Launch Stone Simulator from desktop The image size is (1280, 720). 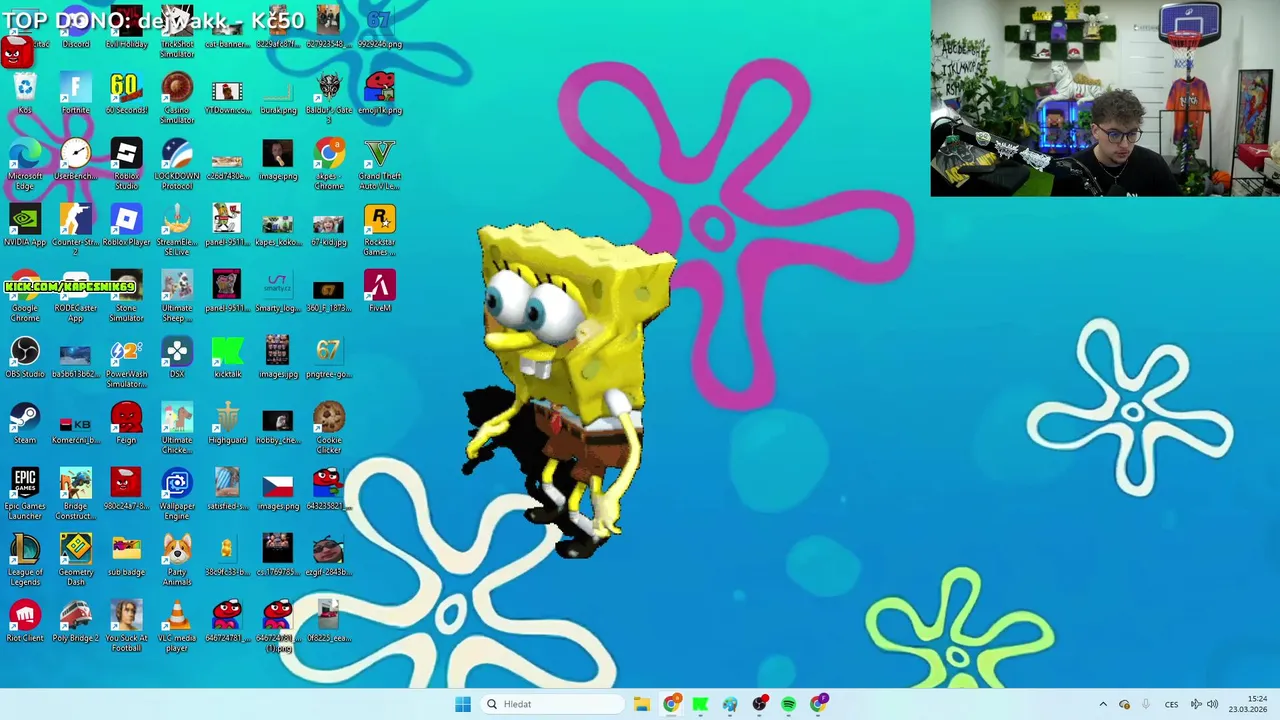tap(126, 296)
